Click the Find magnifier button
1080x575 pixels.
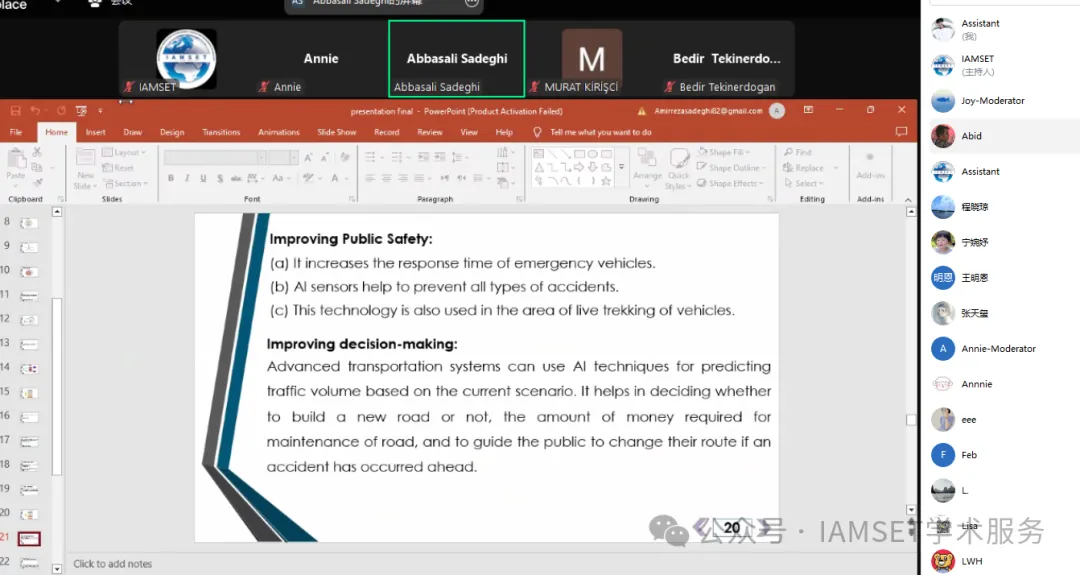click(798, 152)
